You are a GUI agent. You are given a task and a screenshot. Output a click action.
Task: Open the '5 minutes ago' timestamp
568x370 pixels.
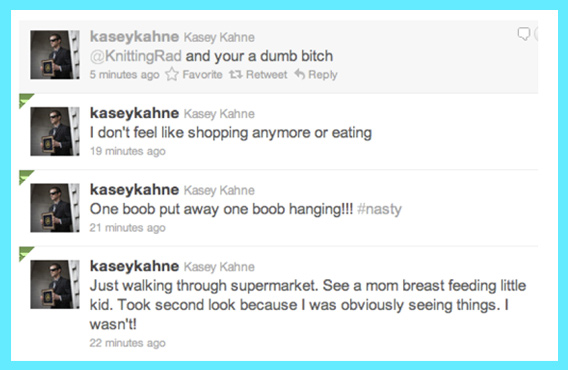125,75
